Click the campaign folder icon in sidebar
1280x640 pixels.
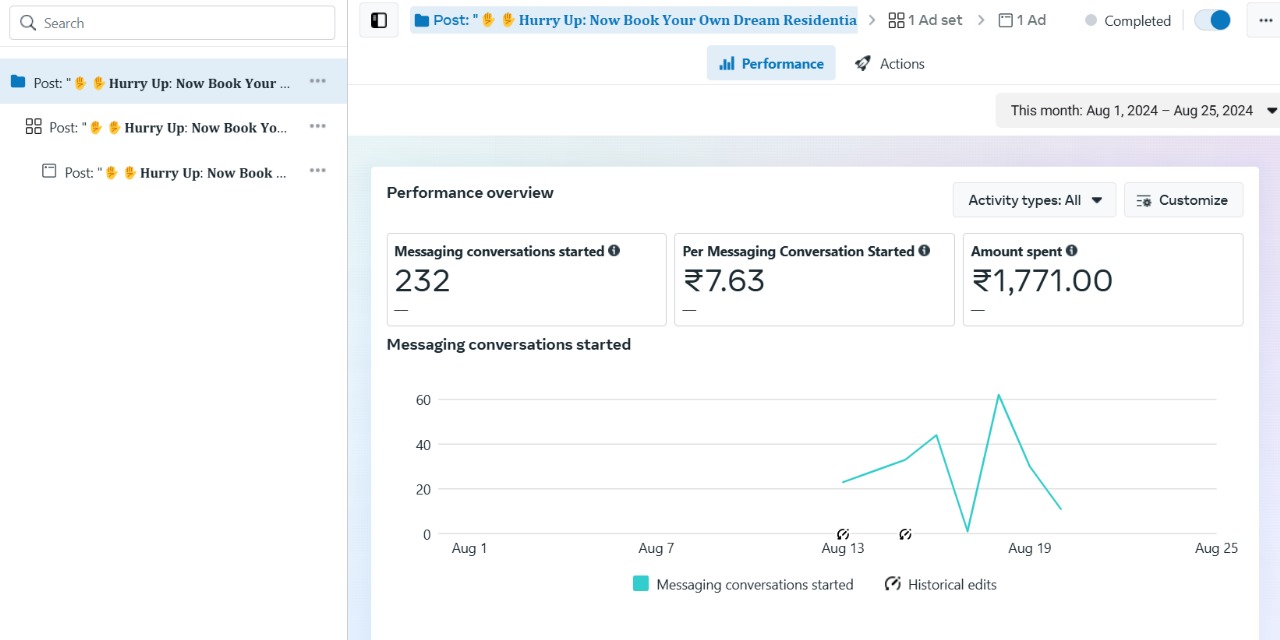point(18,82)
